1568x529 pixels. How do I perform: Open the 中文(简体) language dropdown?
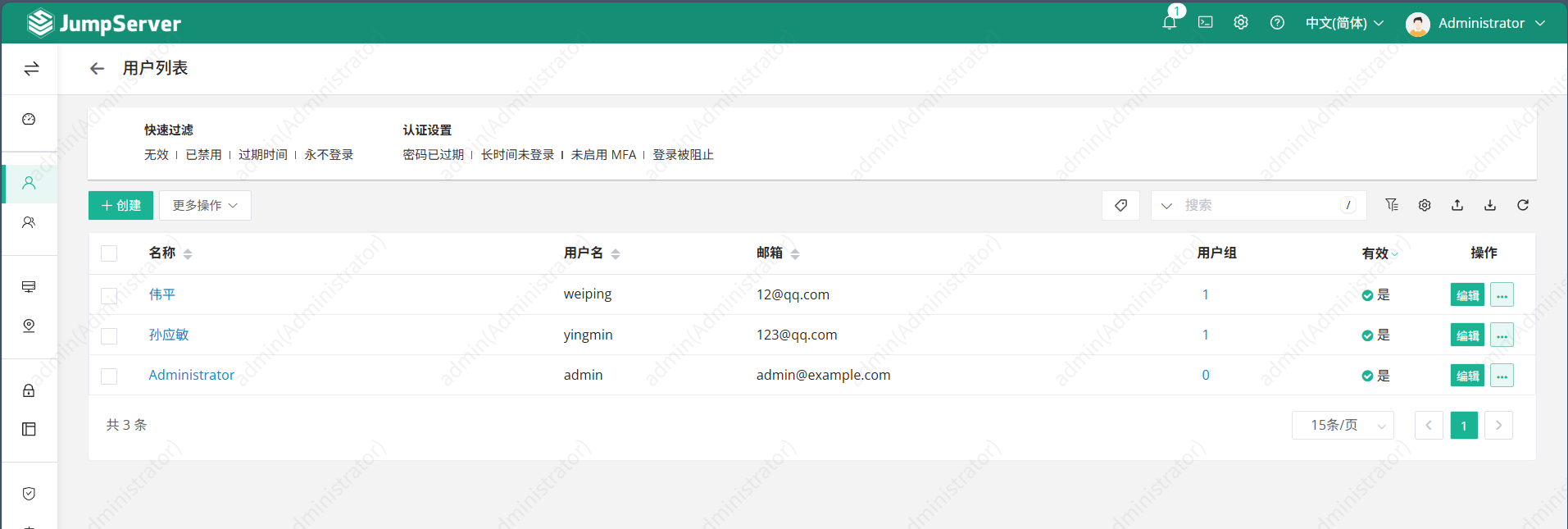[x=1344, y=23]
